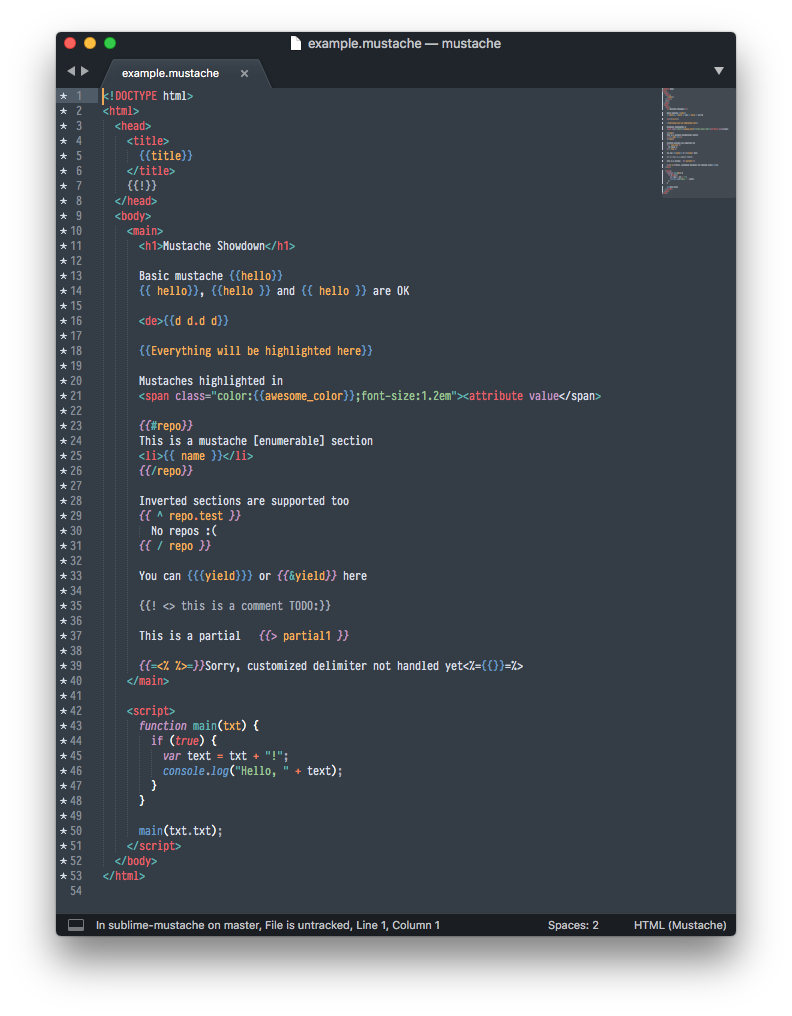Viewport: 792px width, 1016px height.
Task: Open the tab list dropdown arrow
Action: point(719,71)
